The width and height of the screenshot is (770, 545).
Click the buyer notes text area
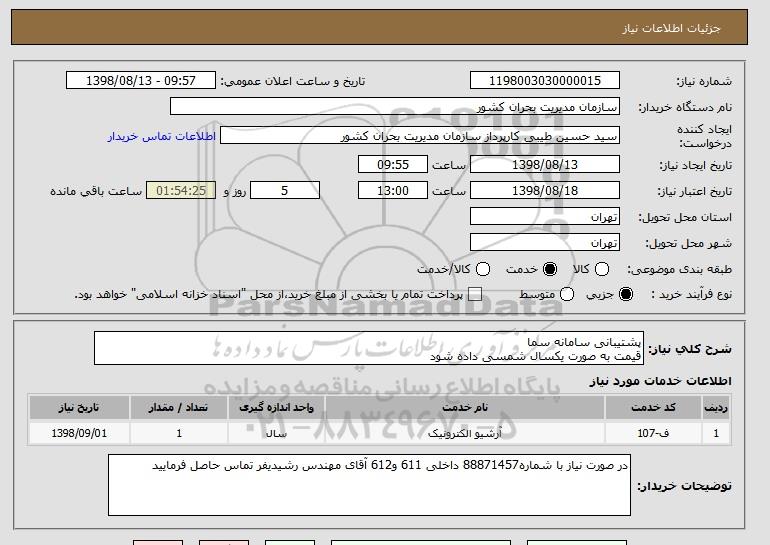pyautogui.click(x=369, y=485)
